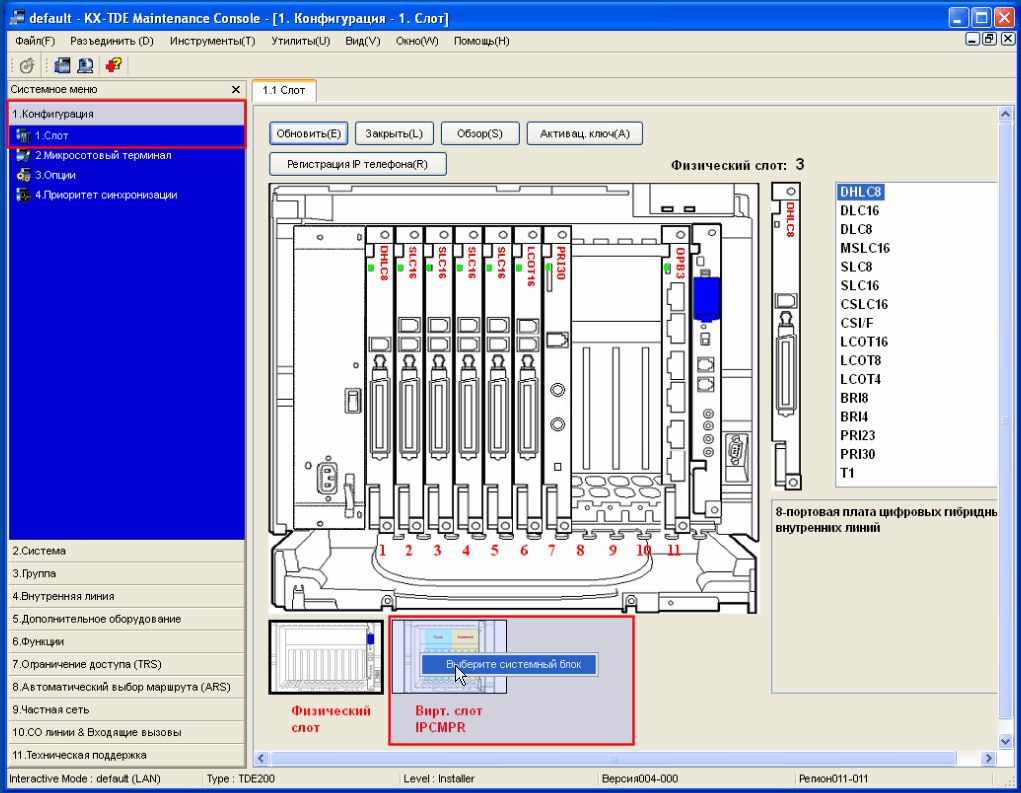This screenshot has width=1021, height=793.
Task: Select the SLC16 card in slot 2
Action: click(410, 381)
